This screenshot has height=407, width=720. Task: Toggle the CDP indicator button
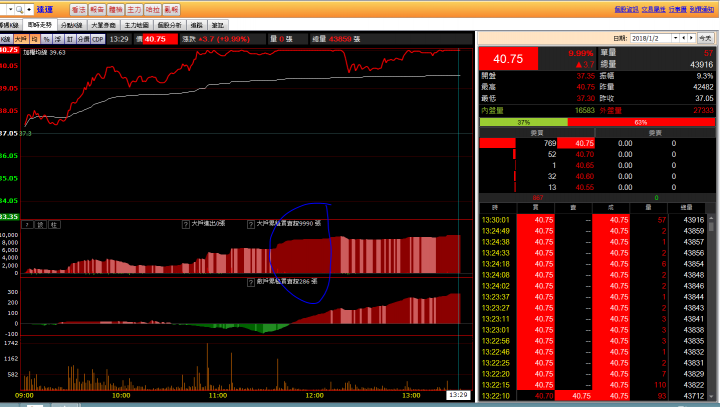(98, 39)
